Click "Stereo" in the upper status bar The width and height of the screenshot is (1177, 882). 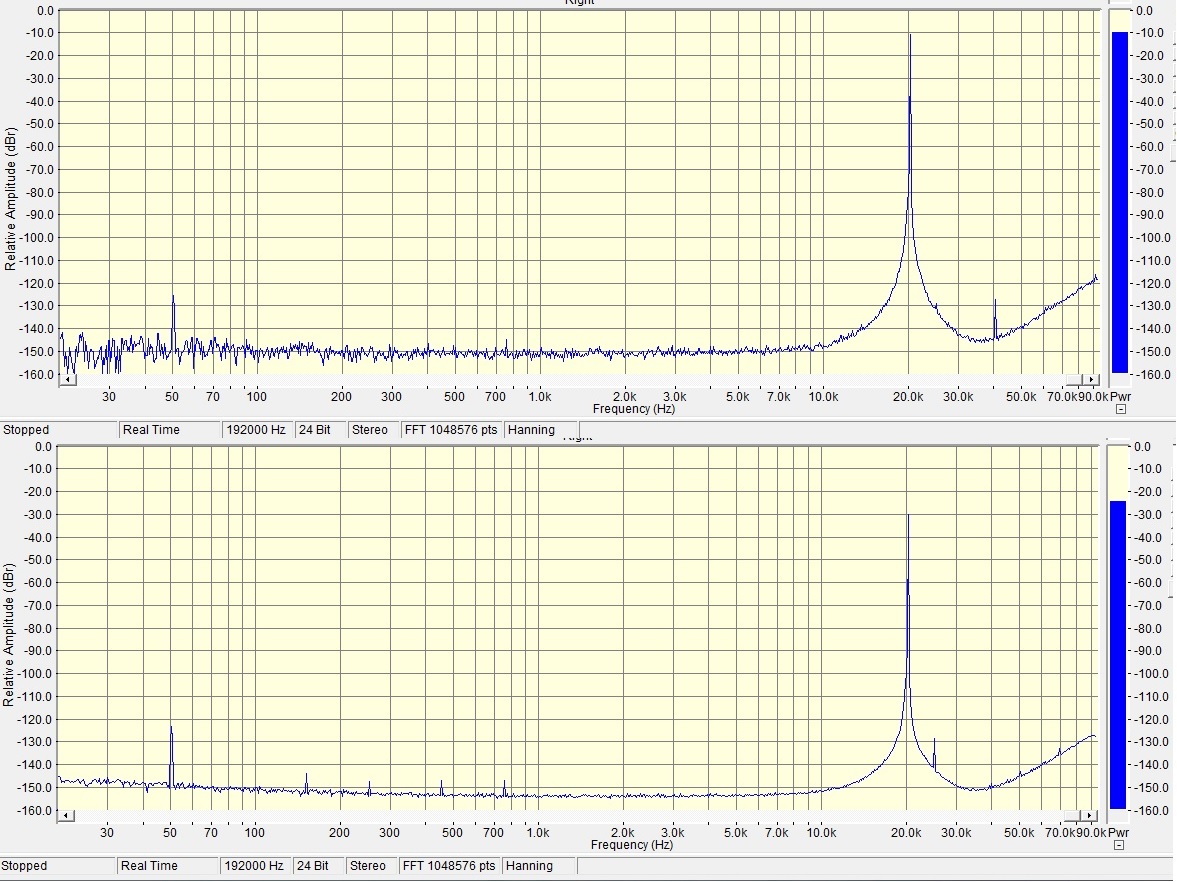coord(370,430)
